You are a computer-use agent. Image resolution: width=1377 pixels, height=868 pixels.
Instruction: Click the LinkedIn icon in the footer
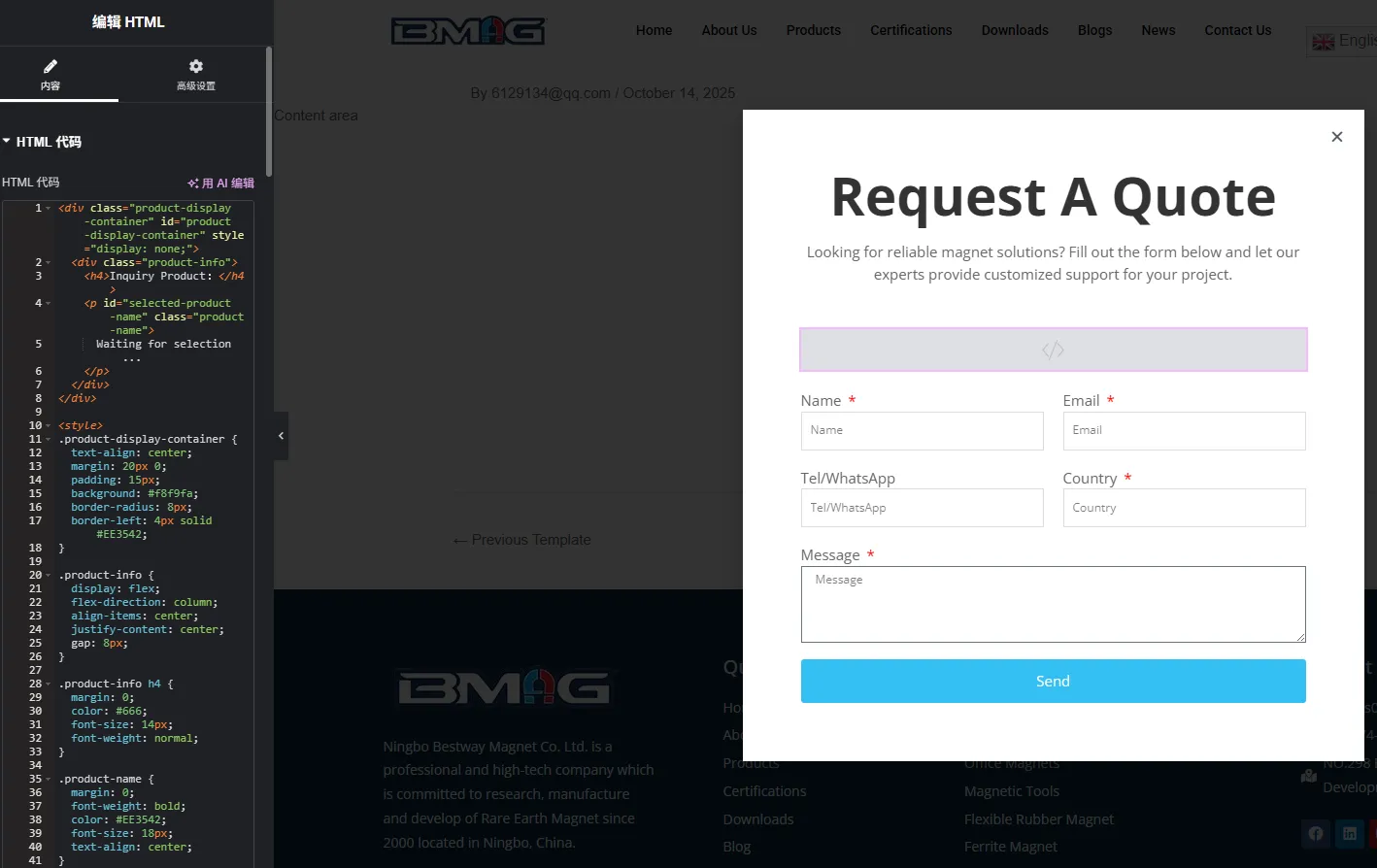(1349, 833)
